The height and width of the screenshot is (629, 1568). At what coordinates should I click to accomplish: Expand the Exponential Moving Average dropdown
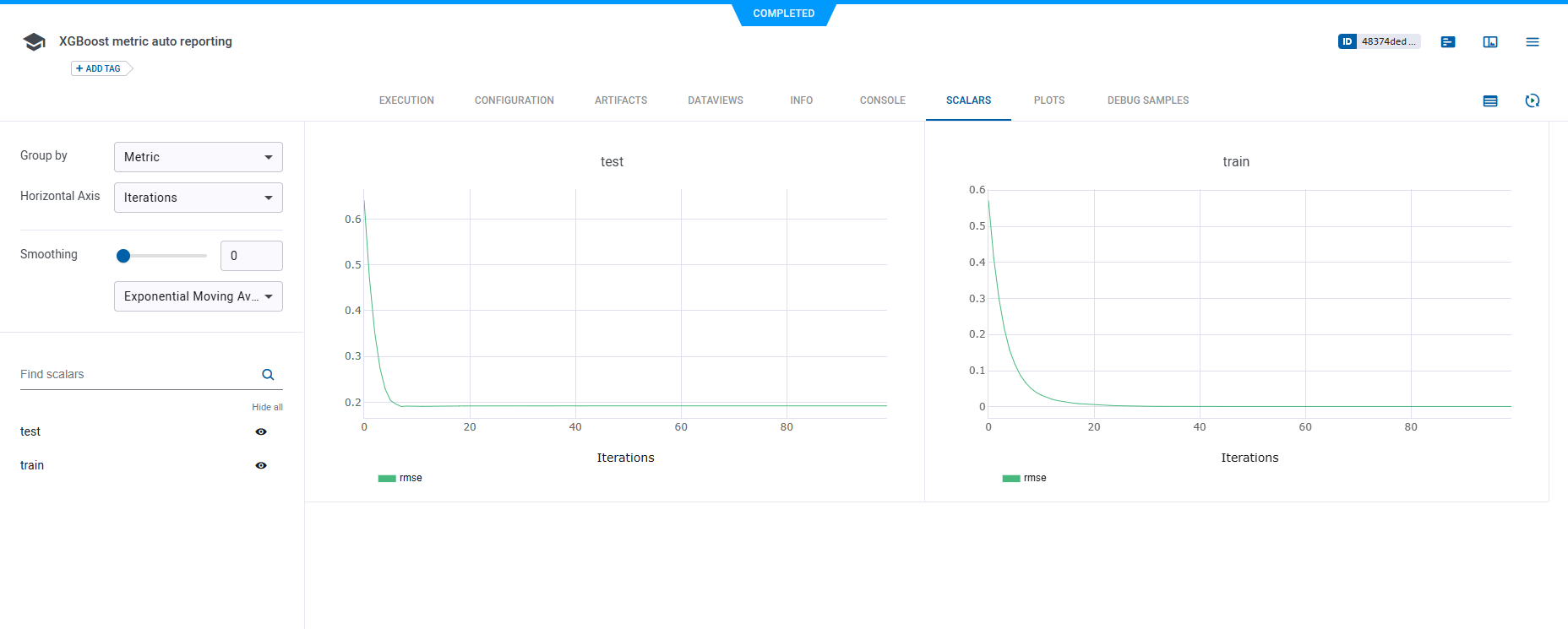pyautogui.click(x=198, y=296)
